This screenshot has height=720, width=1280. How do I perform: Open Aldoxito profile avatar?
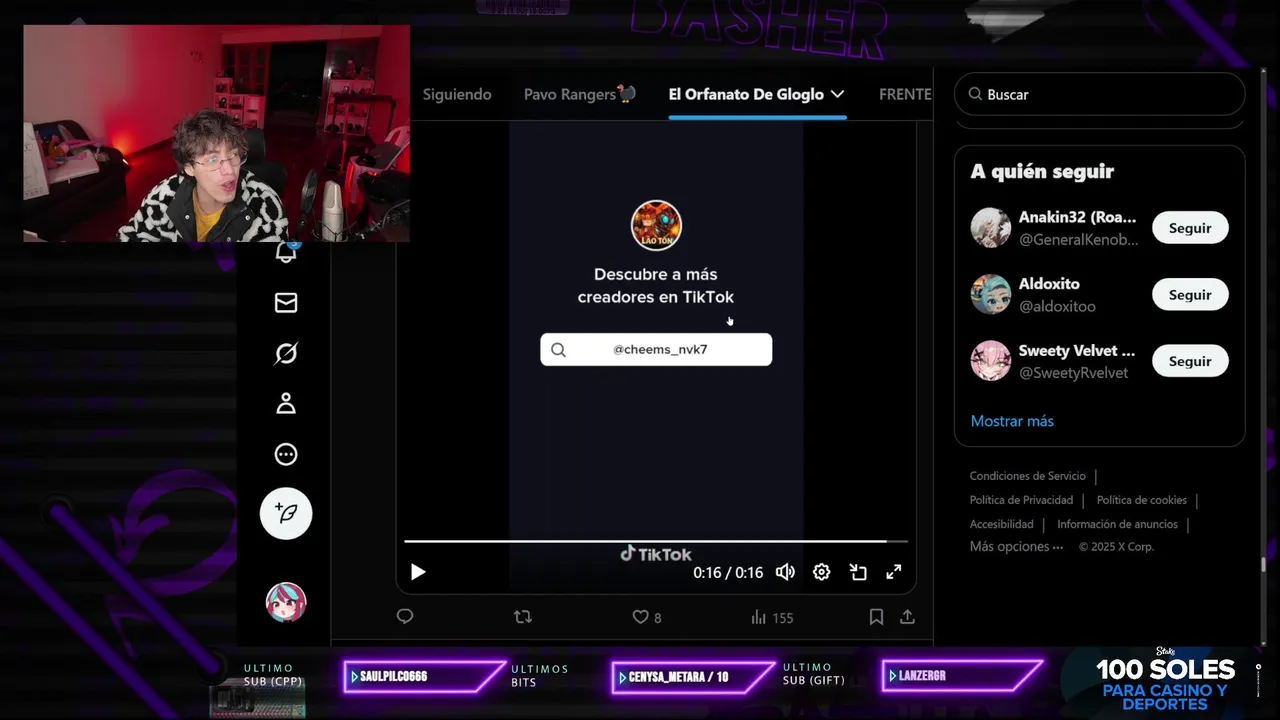pyautogui.click(x=991, y=294)
